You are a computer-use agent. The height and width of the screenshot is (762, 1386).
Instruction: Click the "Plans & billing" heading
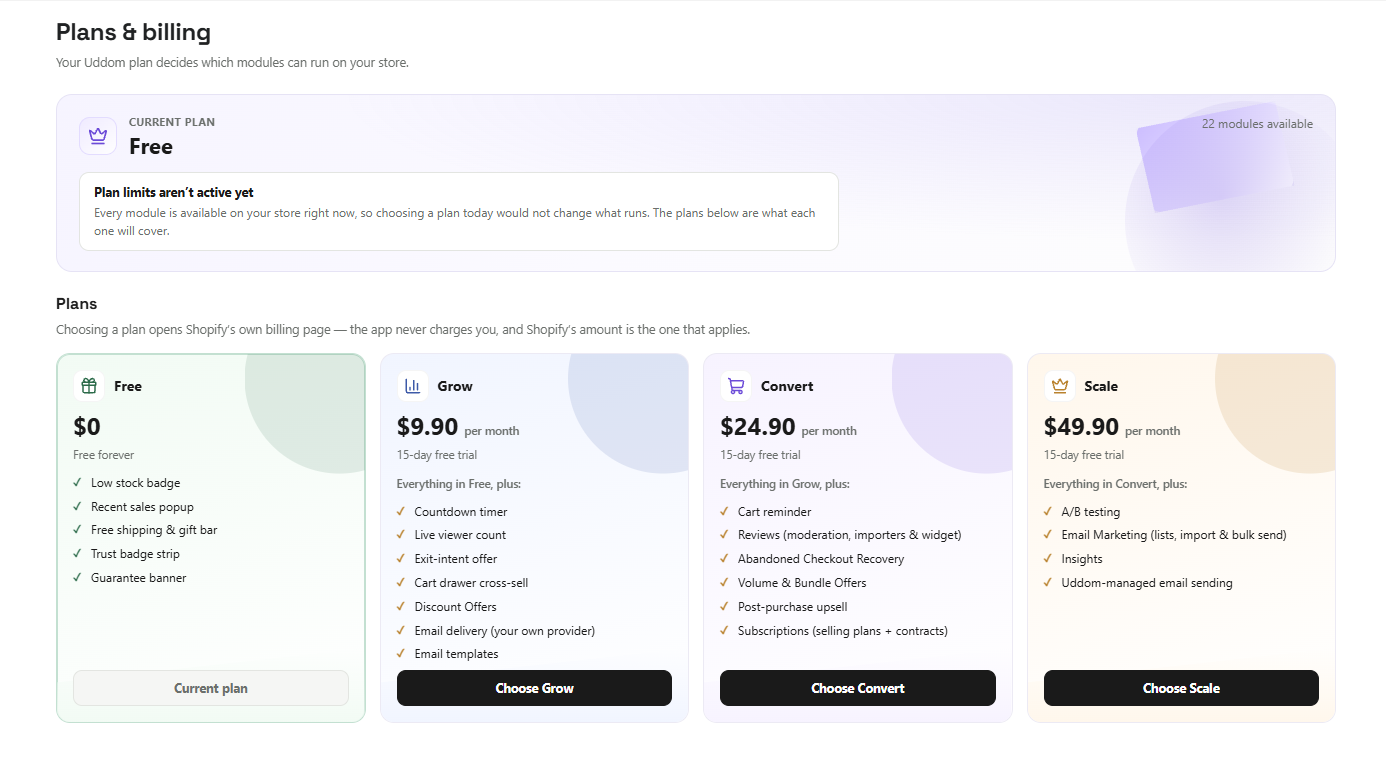coord(133,32)
